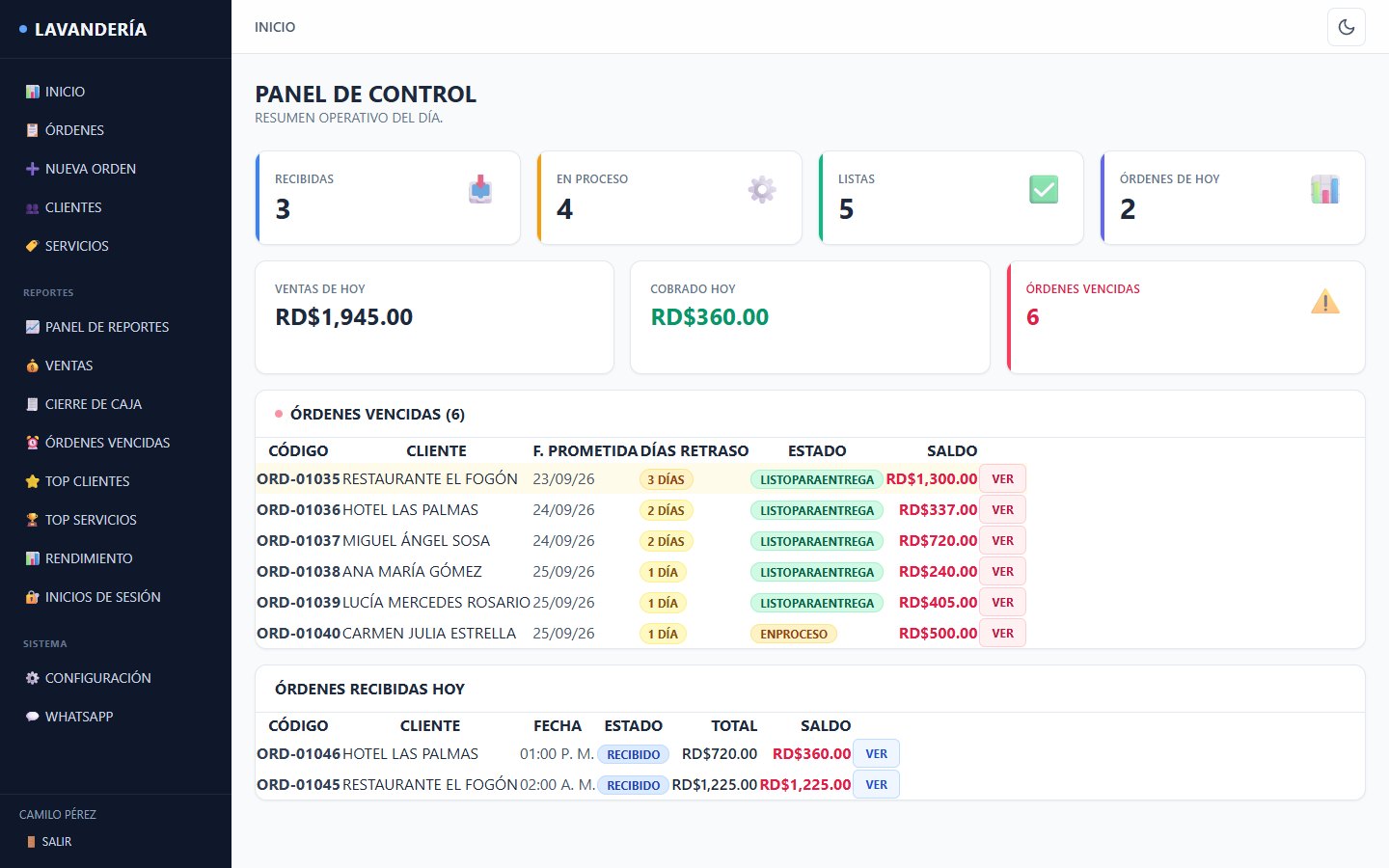
Task: Click the Servicios tag icon
Action: point(33,246)
